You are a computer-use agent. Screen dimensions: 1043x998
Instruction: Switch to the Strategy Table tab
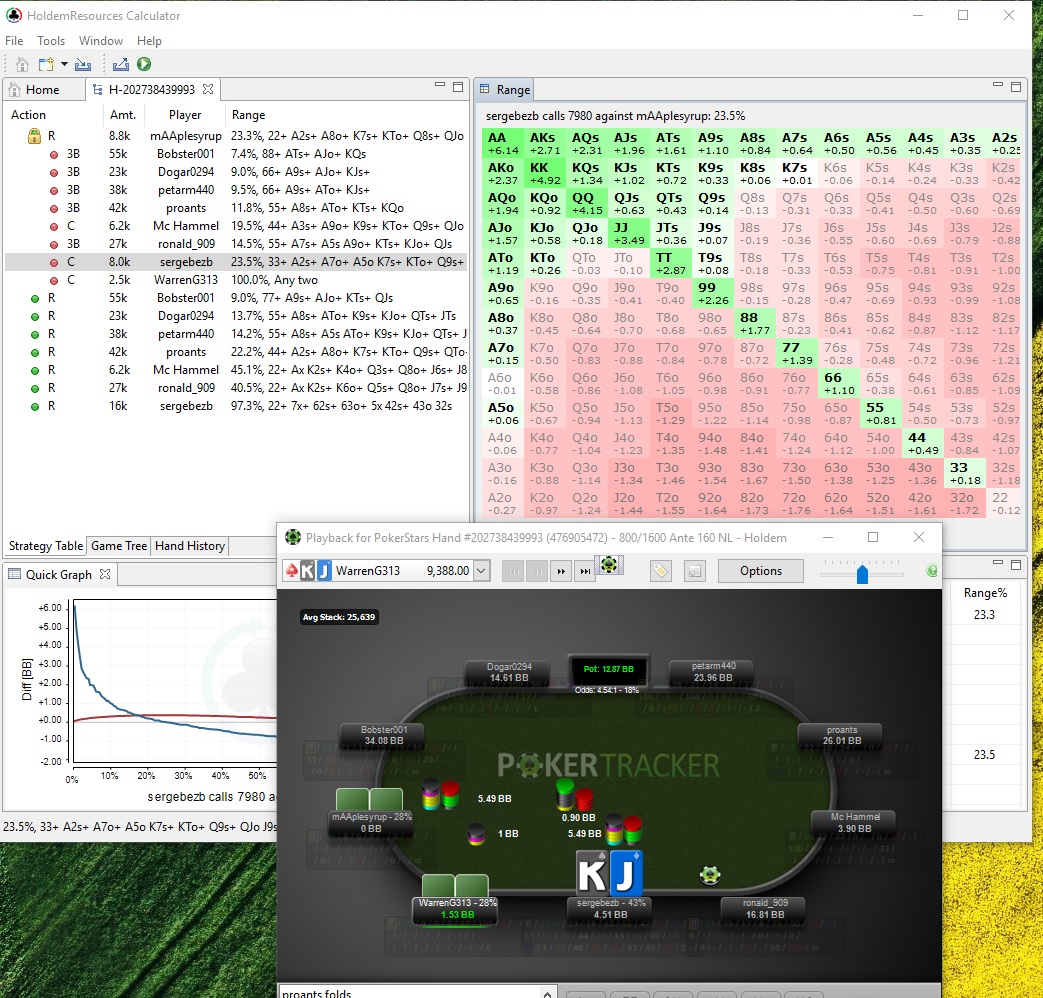point(46,546)
